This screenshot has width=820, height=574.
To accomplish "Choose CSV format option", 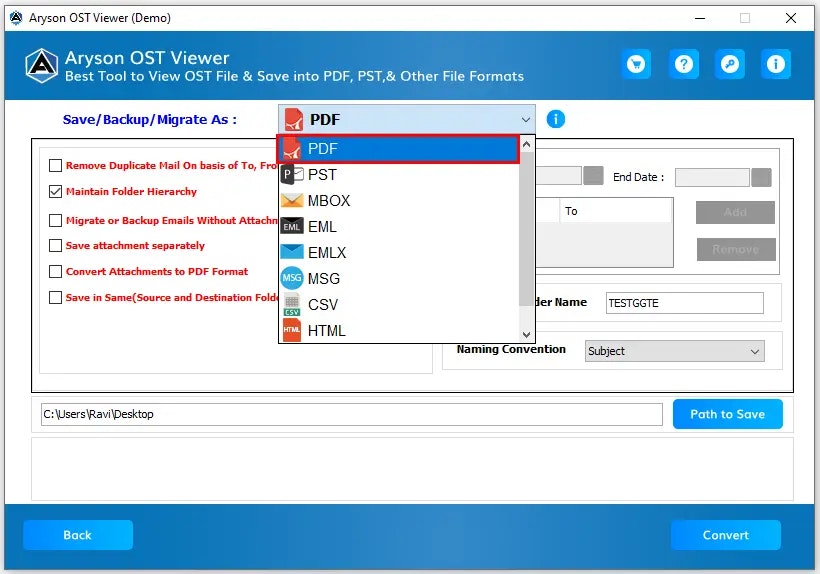I will [398, 305].
